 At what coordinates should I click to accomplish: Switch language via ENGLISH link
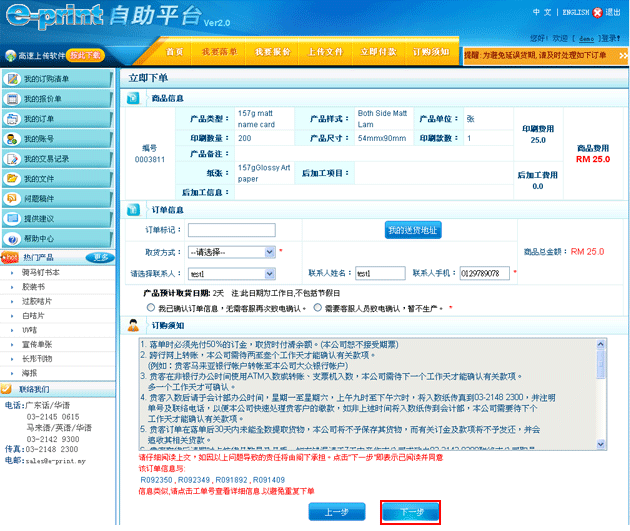[575, 12]
